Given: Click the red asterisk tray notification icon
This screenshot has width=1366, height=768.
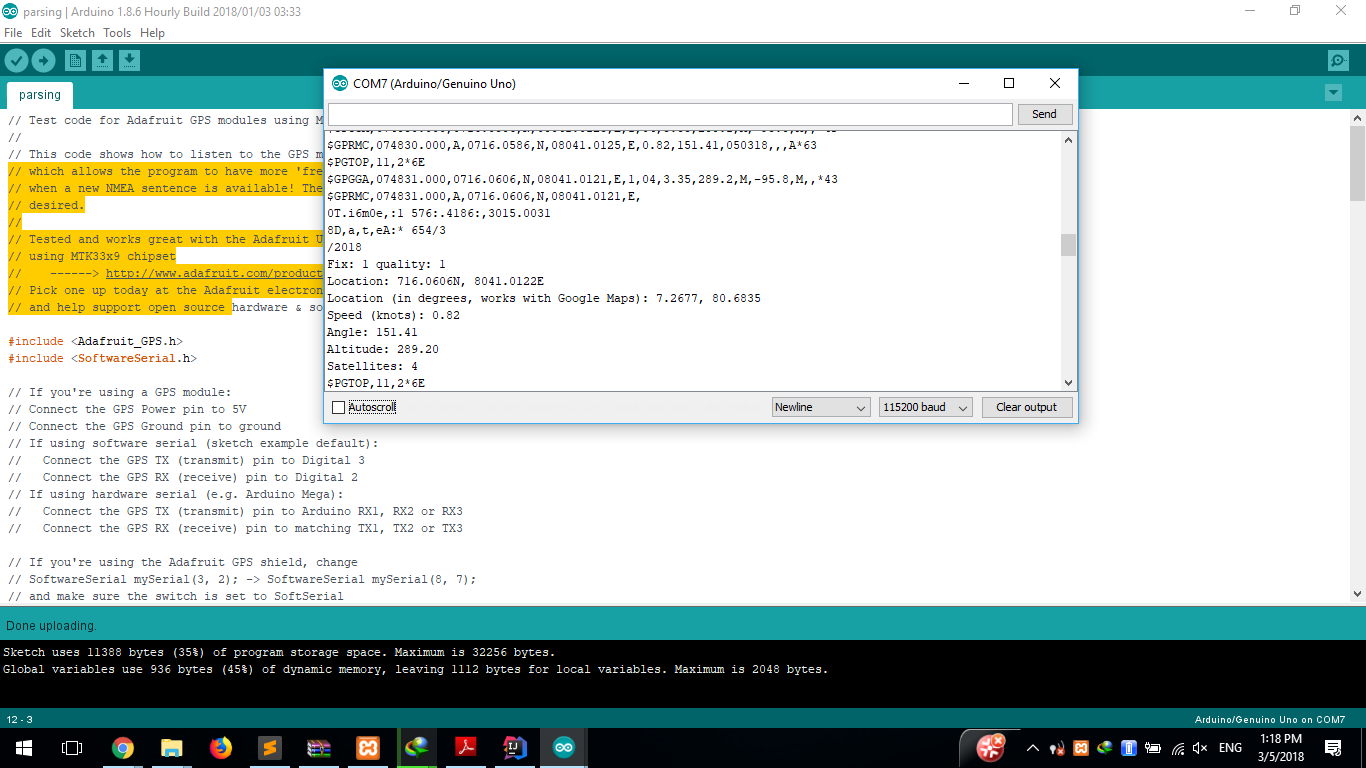Looking at the screenshot, I should tap(990, 747).
